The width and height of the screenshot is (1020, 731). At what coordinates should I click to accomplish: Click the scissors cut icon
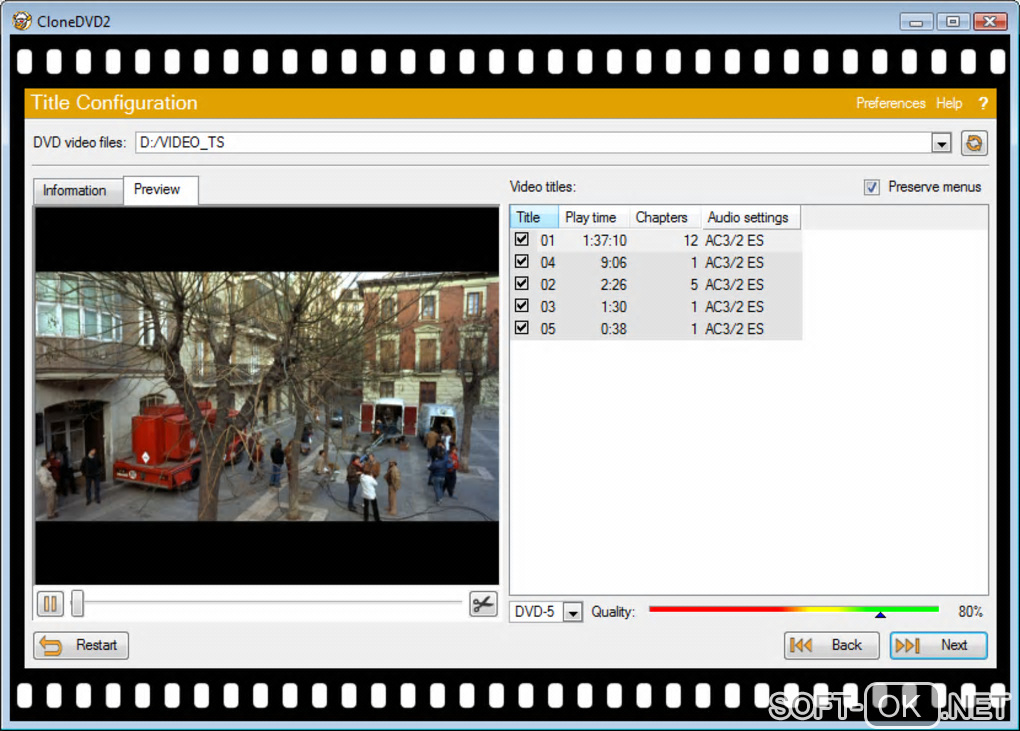point(483,604)
